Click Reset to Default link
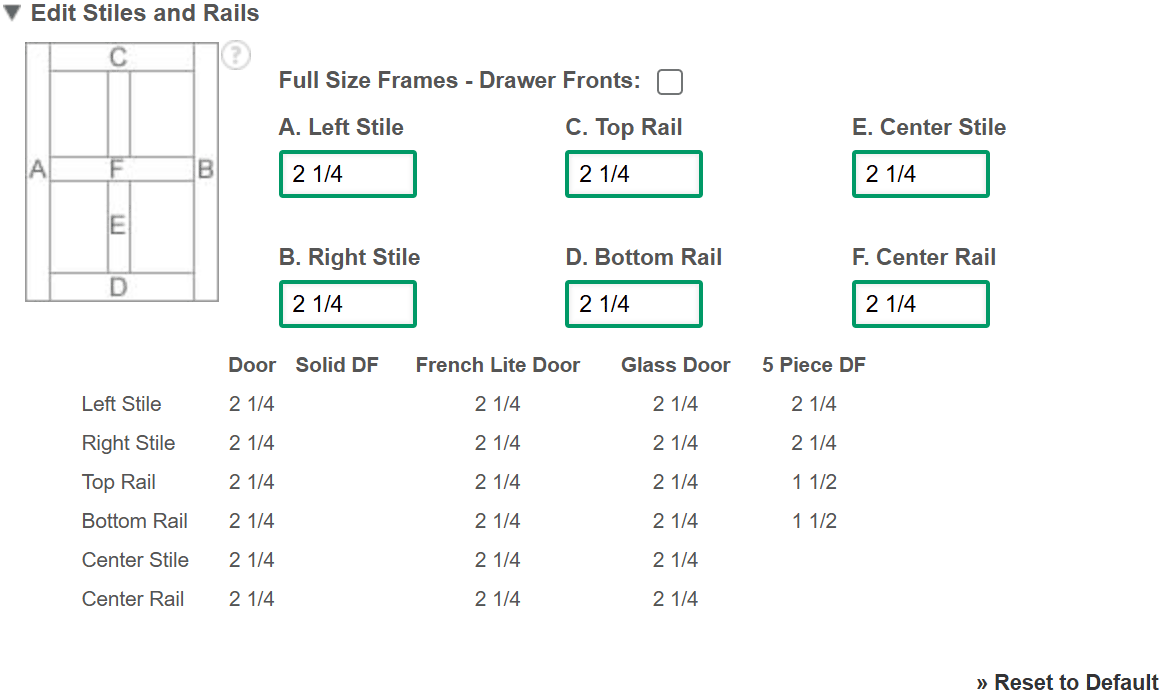Image resolution: width=1164 pixels, height=695 pixels. [1067, 682]
